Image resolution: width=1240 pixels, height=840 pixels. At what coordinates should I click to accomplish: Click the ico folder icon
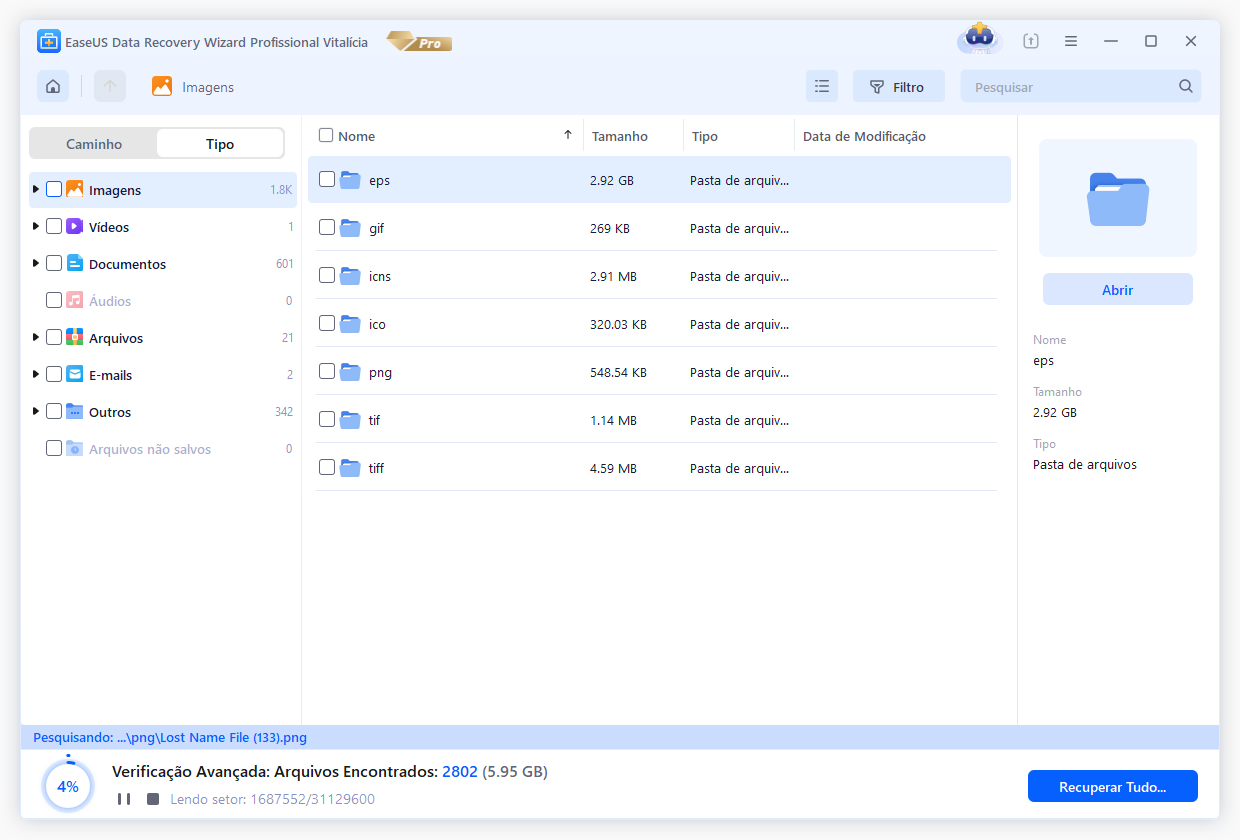(x=350, y=324)
